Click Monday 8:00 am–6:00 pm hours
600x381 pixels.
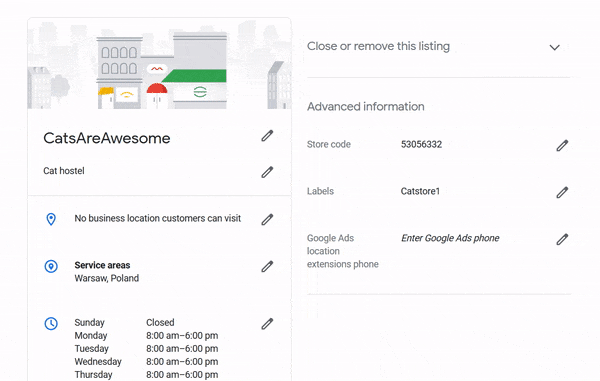point(146,335)
